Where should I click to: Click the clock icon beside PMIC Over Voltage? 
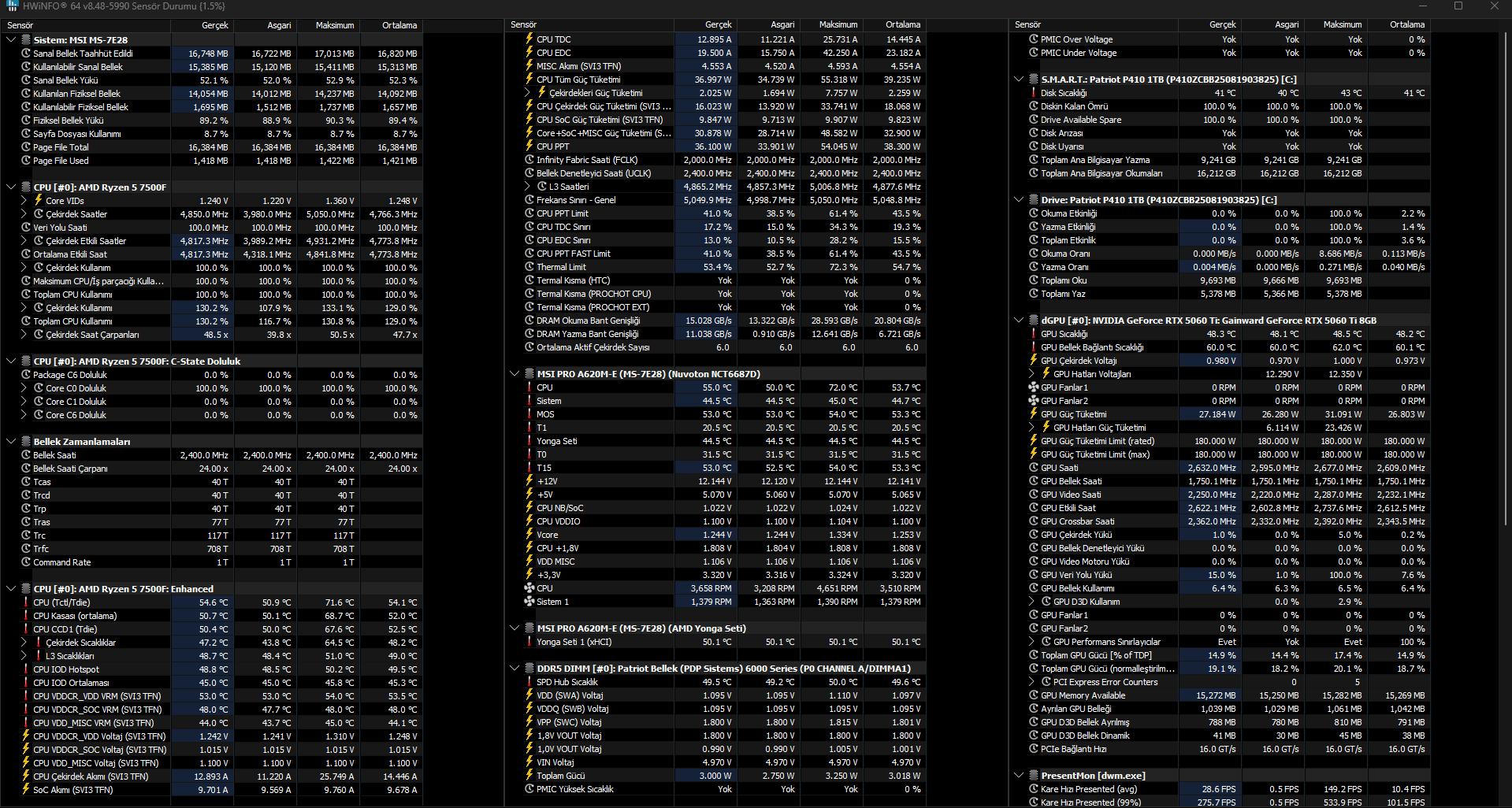(1034, 39)
